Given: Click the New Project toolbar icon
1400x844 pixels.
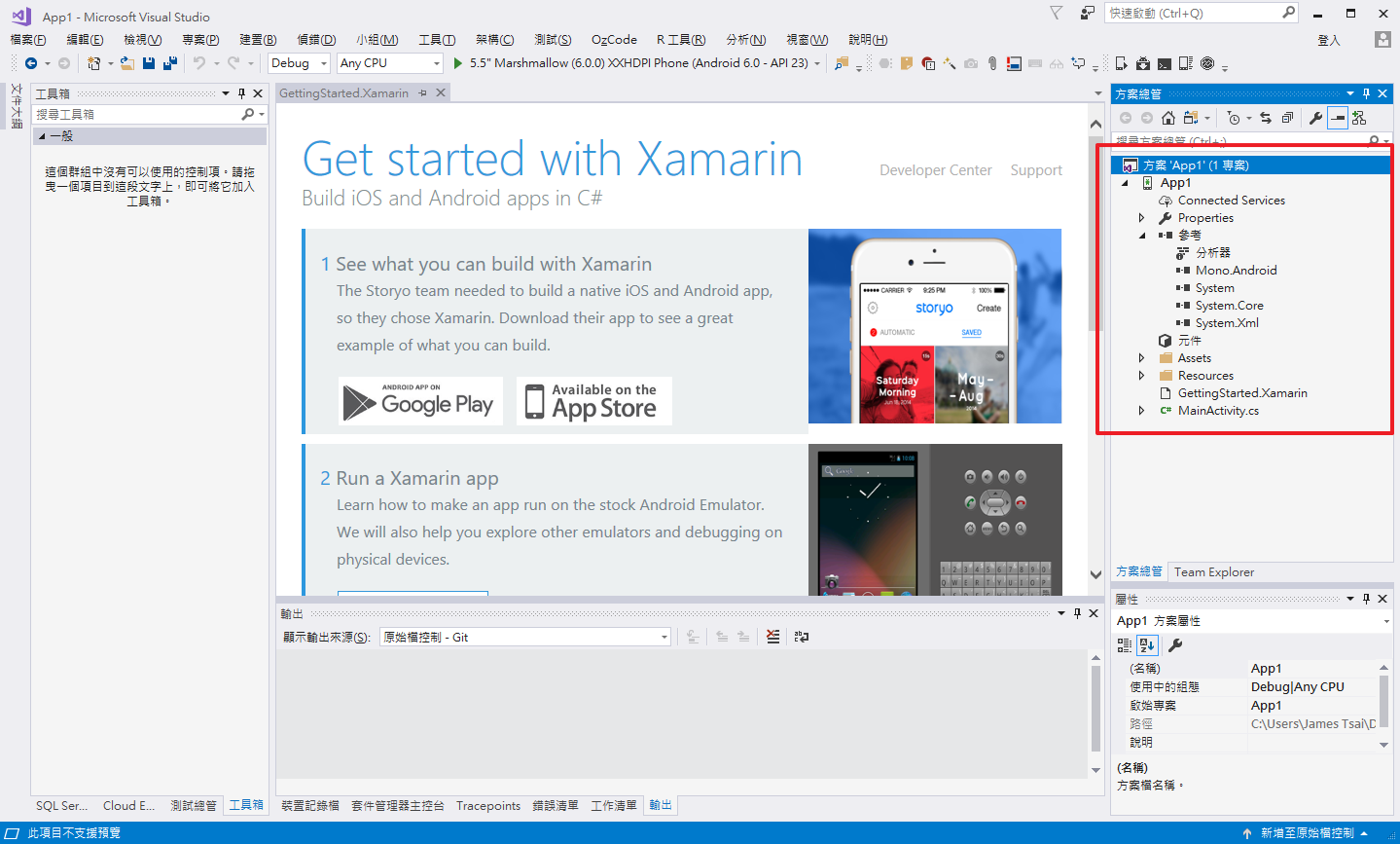Looking at the screenshot, I should [x=93, y=63].
